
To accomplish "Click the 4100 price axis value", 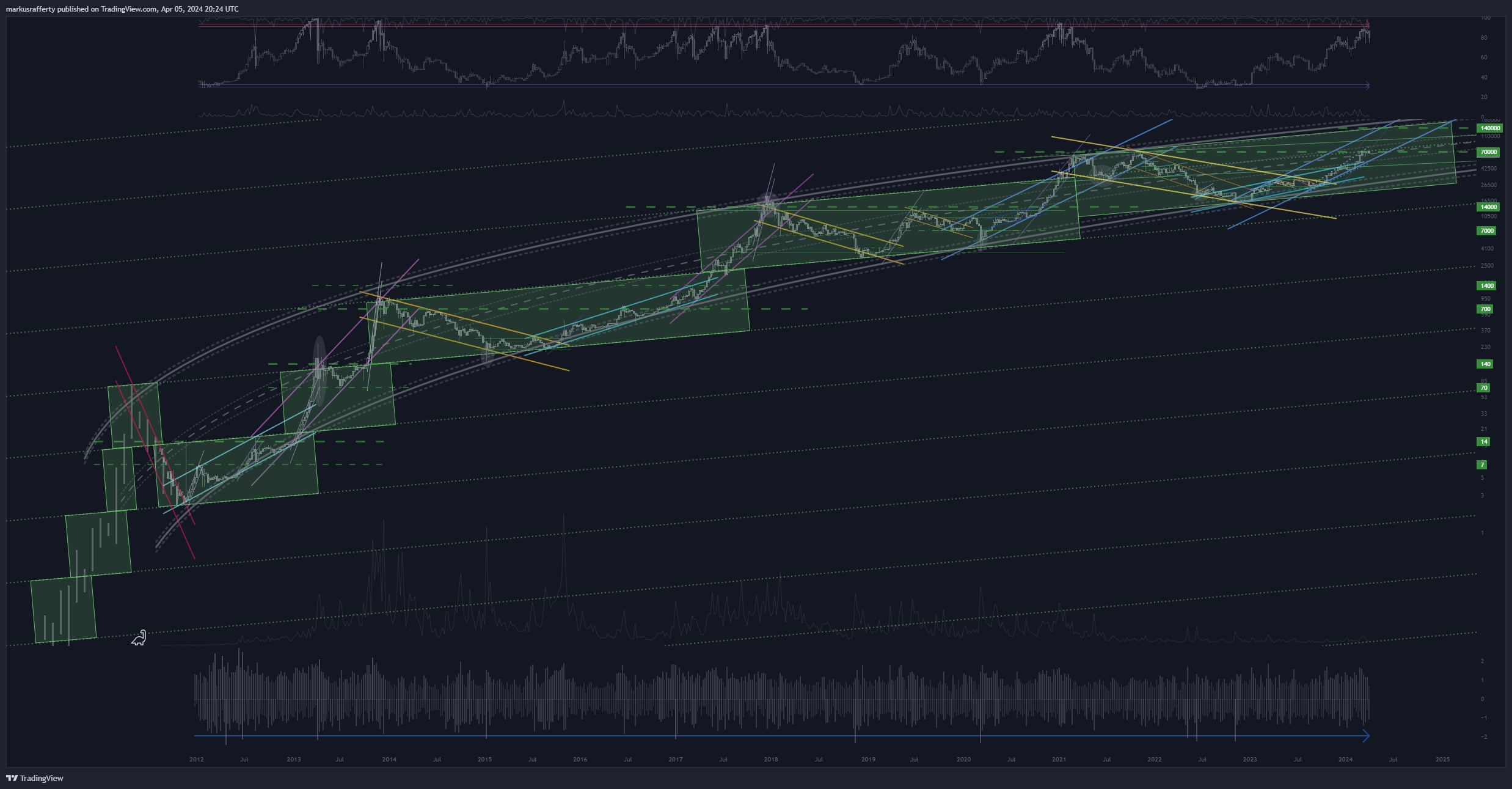I will click(1486, 249).
